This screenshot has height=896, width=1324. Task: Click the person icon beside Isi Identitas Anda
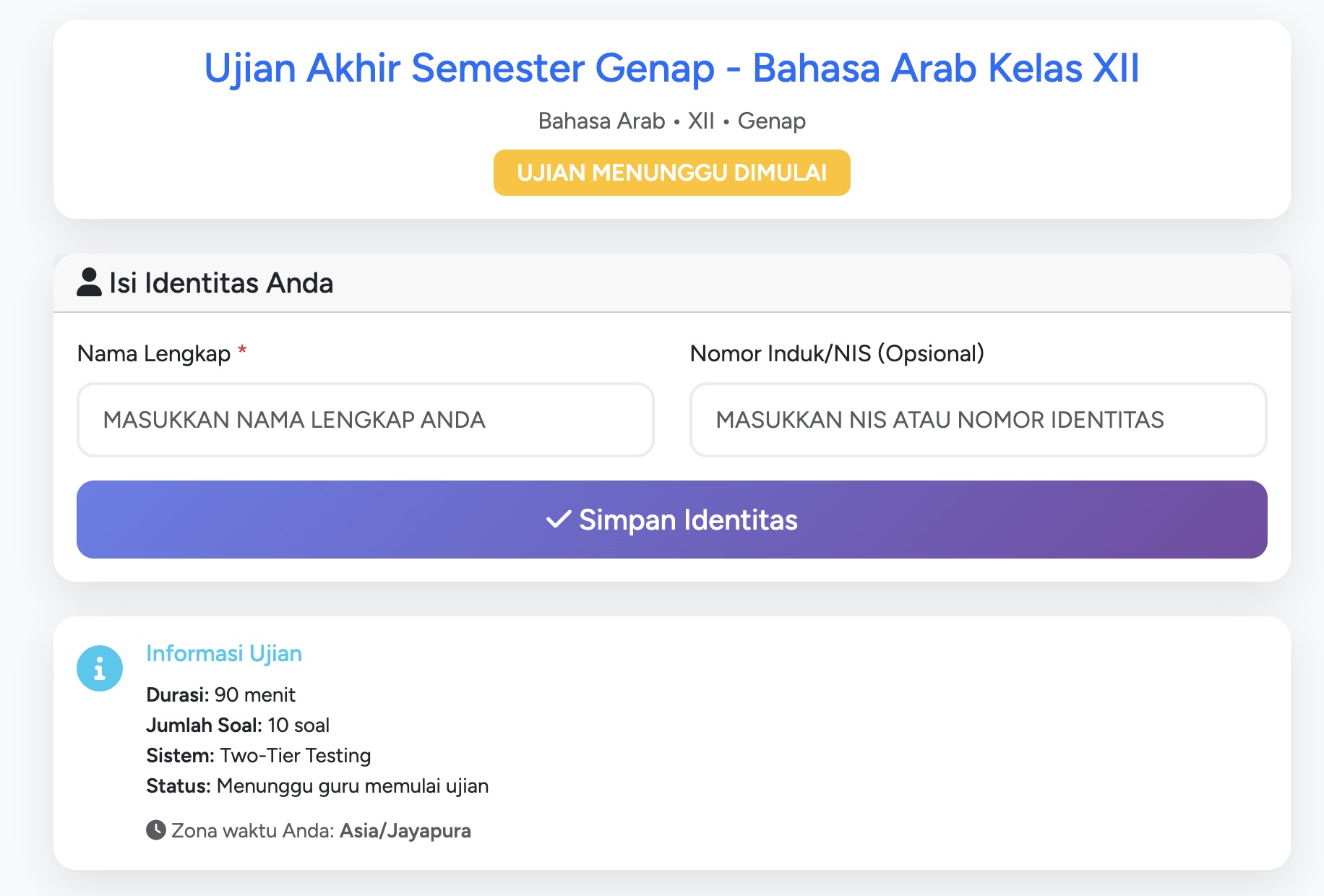pyautogui.click(x=88, y=282)
